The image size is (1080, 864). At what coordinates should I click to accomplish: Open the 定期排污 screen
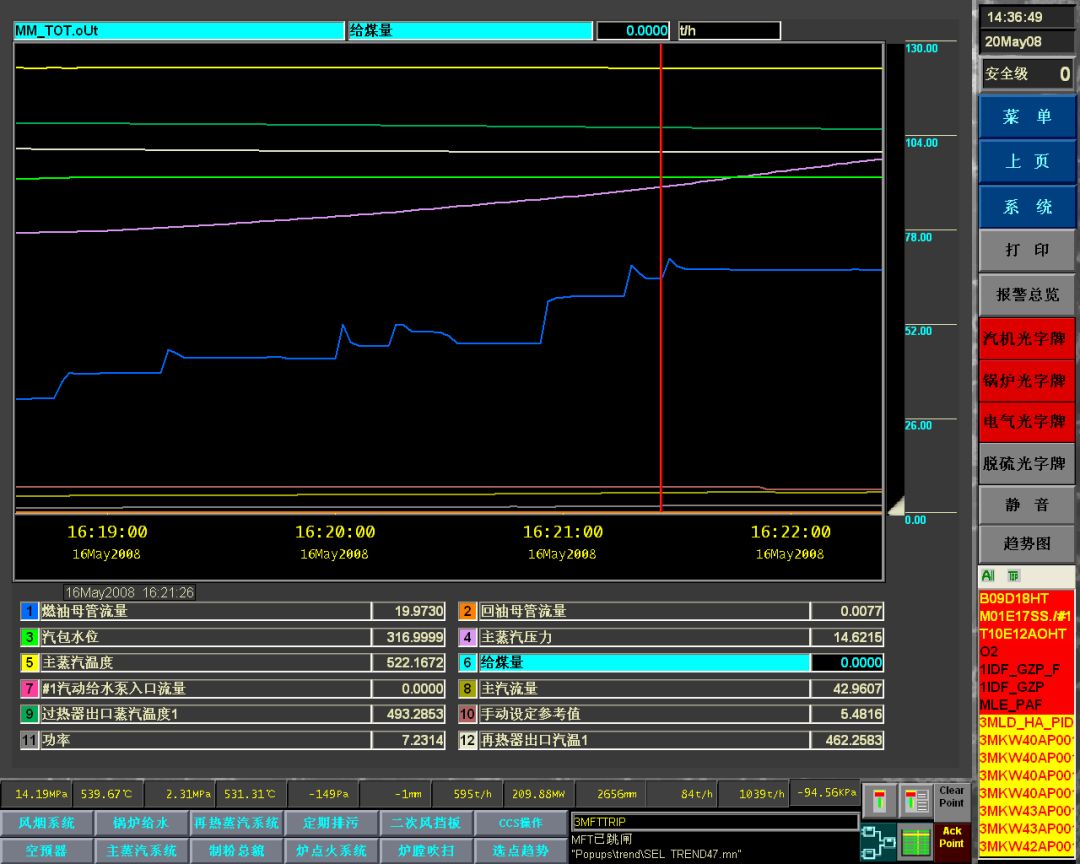[331, 823]
